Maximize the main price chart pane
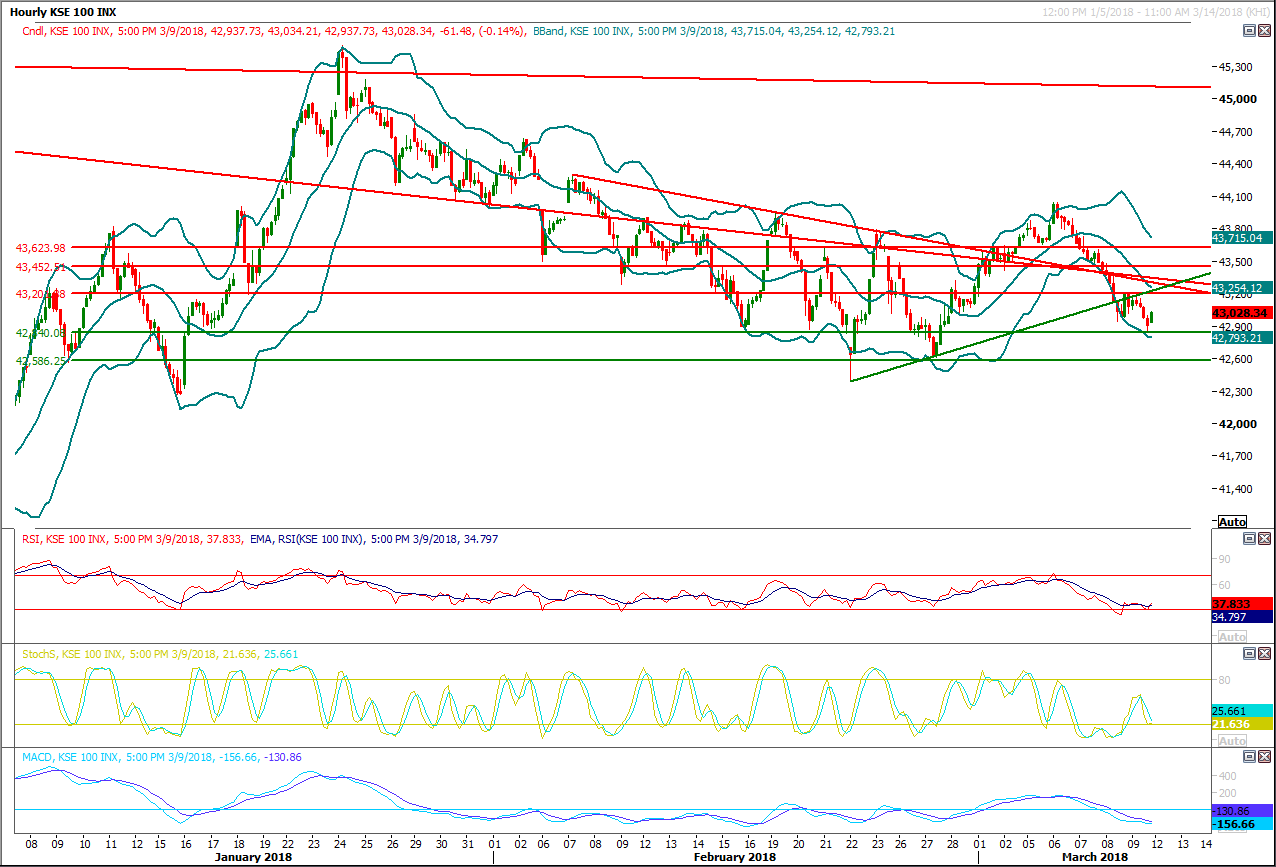This screenshot has width=1276, height=867. 1249,31
